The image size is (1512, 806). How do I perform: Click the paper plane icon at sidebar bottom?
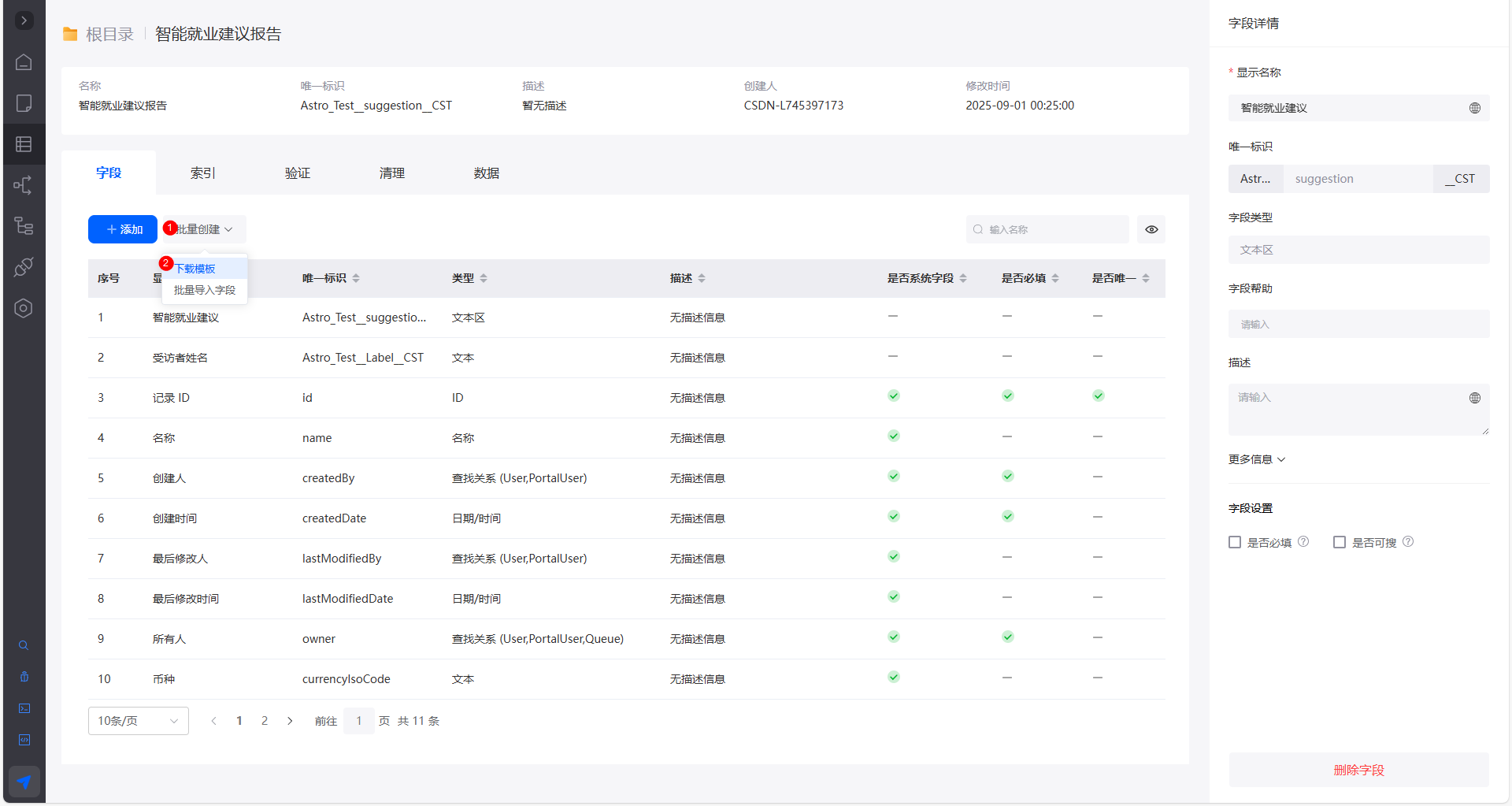[x=24, y=782]
